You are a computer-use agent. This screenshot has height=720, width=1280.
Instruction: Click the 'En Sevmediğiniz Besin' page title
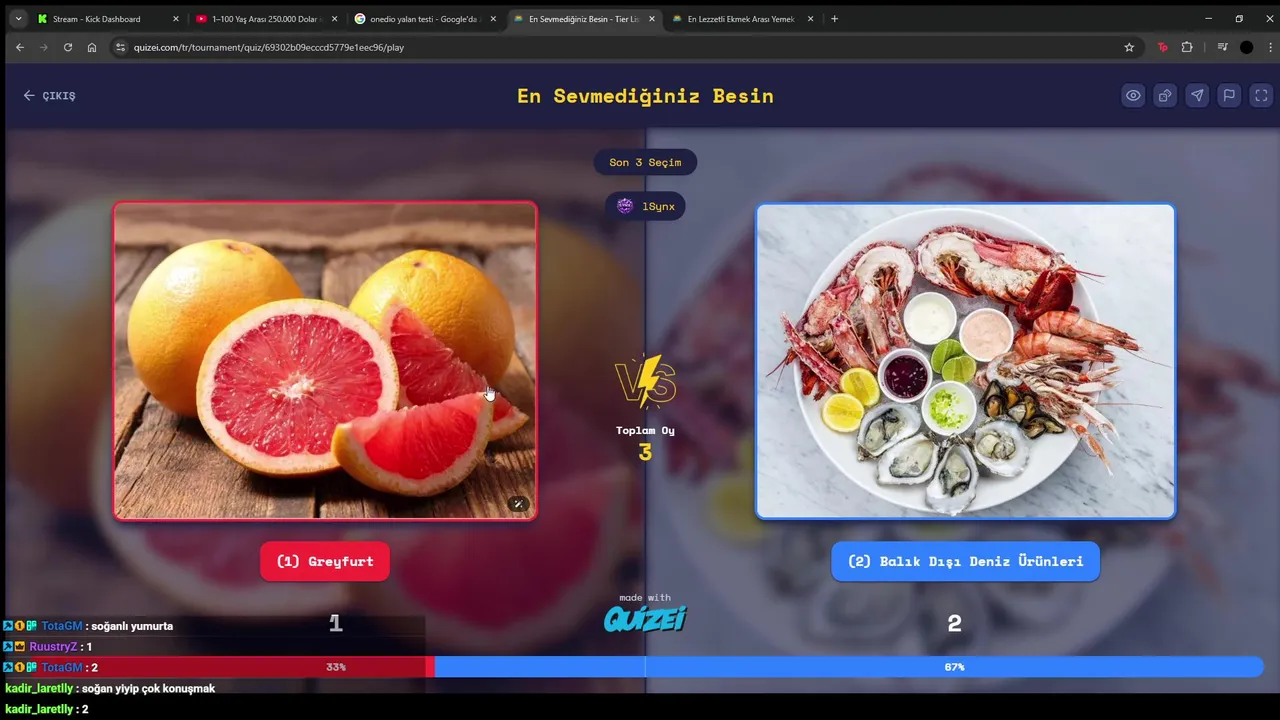pos(645,96)
